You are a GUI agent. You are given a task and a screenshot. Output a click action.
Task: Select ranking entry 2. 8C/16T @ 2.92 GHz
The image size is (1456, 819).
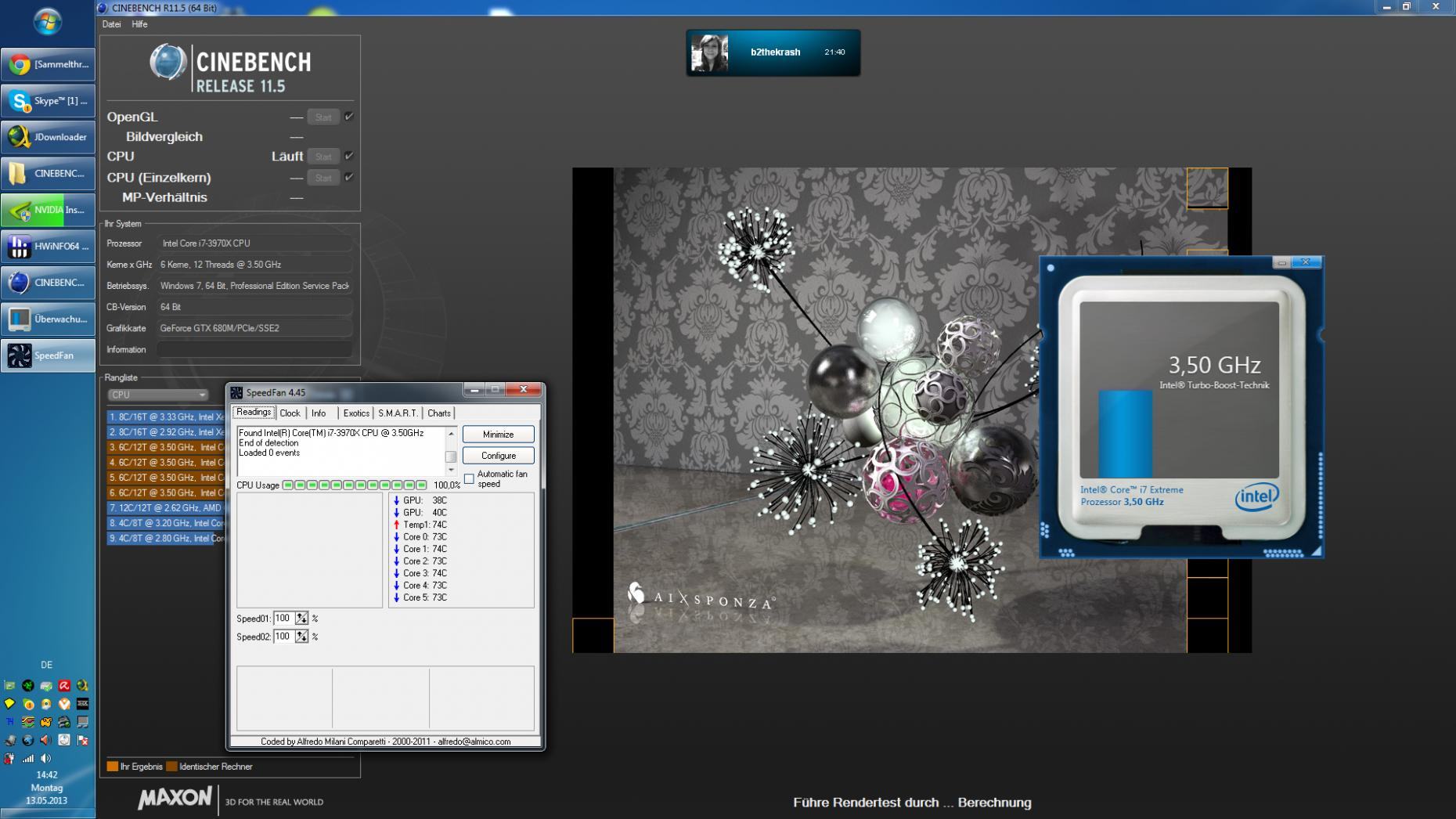[x=166, y=432]
